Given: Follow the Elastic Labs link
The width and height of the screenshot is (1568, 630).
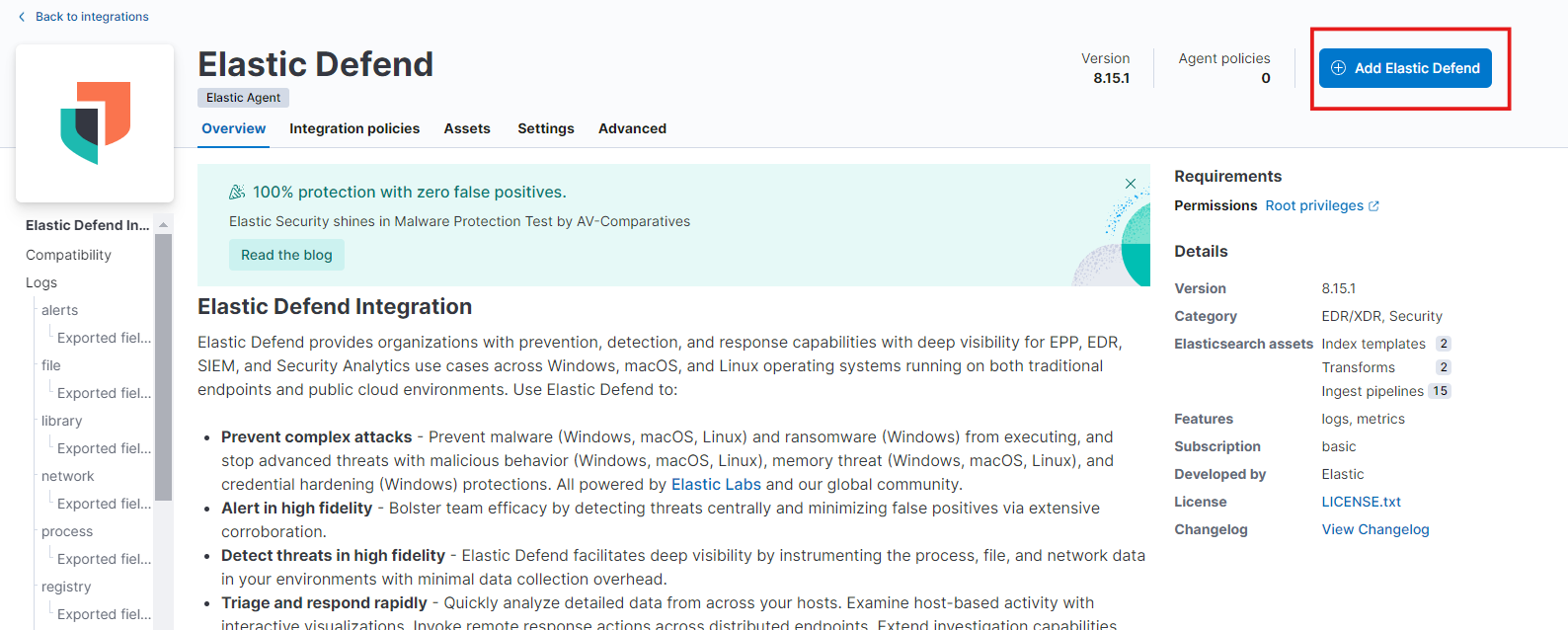Looking at the screenshot, I should click(x=716, y=484).
